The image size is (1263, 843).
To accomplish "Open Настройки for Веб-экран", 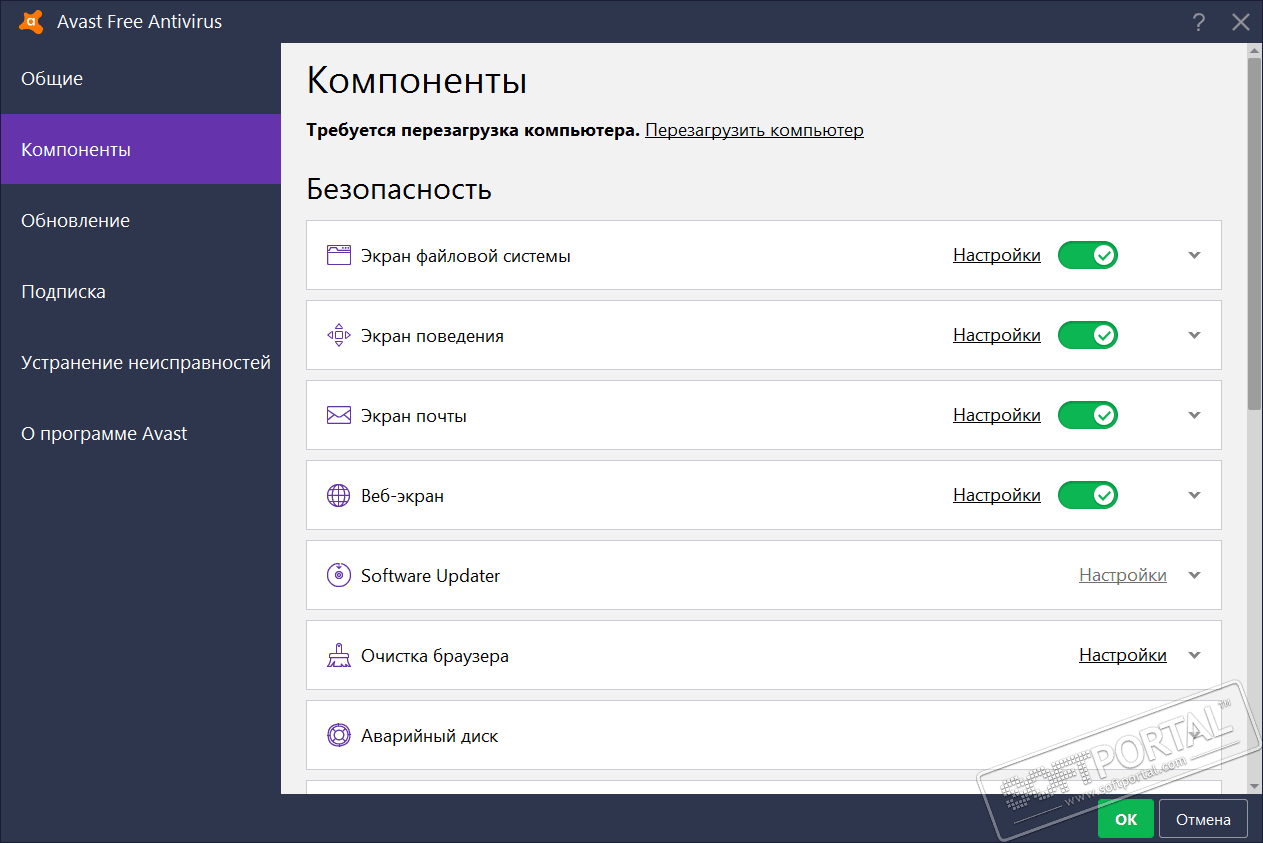I will point(997,495).
